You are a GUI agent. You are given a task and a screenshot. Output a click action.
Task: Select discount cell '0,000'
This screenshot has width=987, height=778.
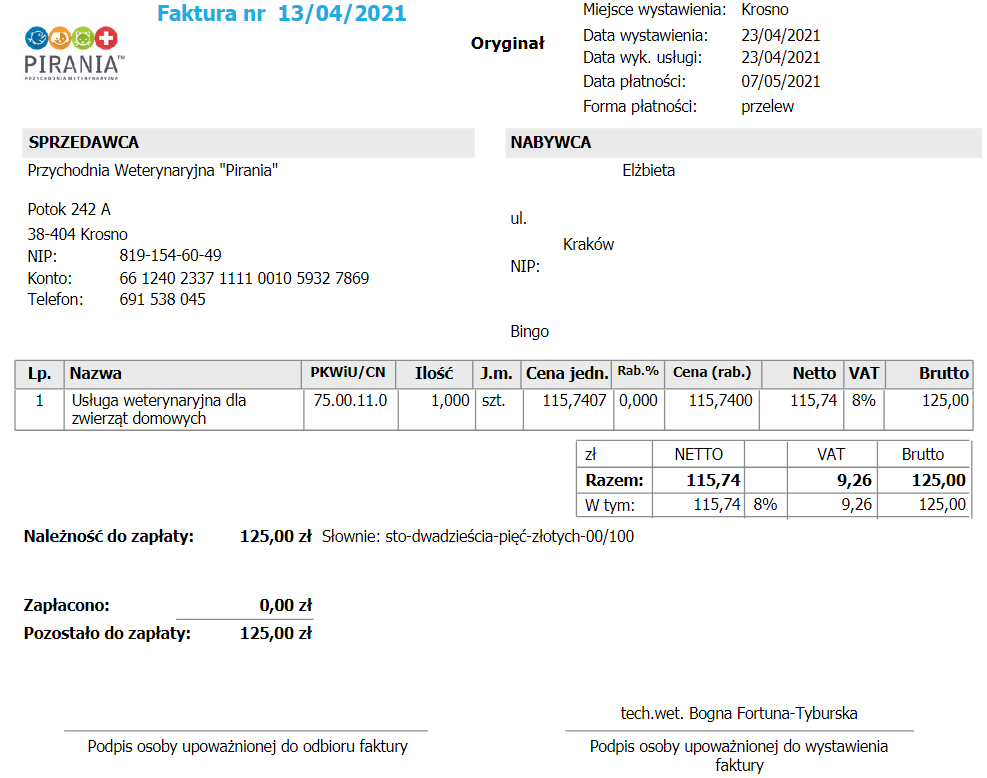638,400
